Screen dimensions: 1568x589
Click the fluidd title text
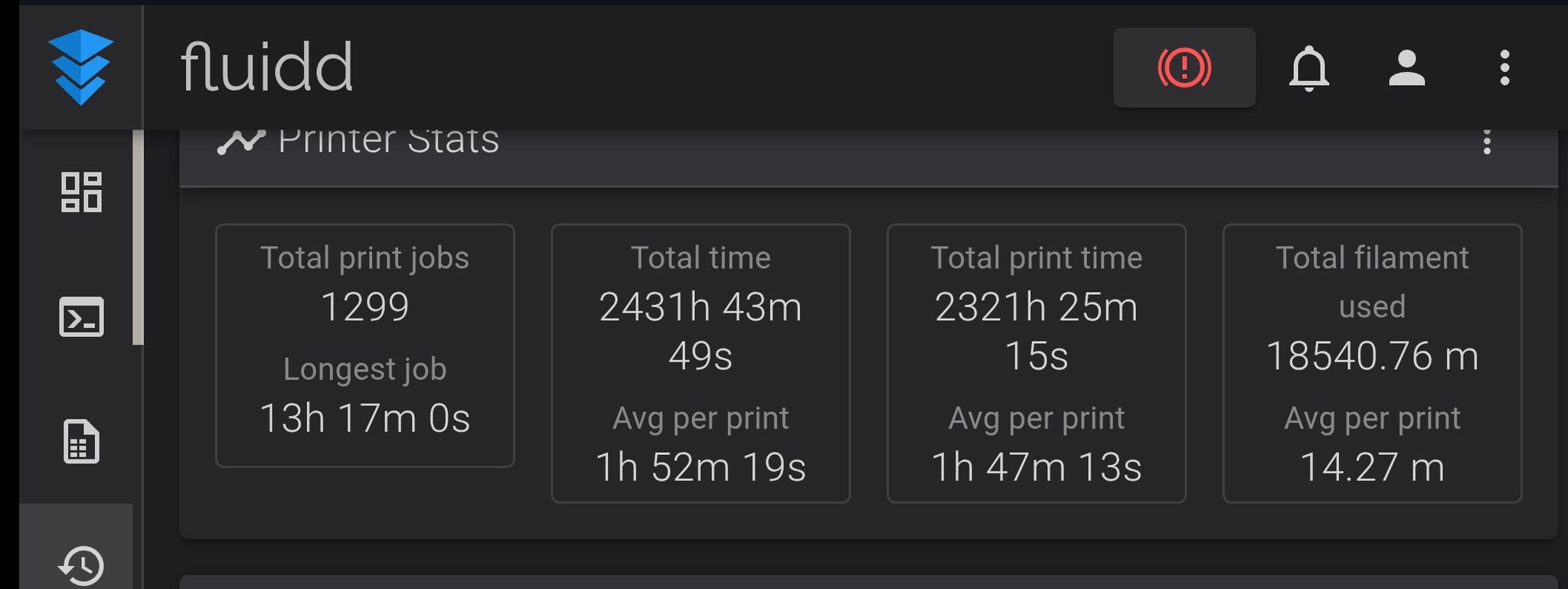point(266,67)
